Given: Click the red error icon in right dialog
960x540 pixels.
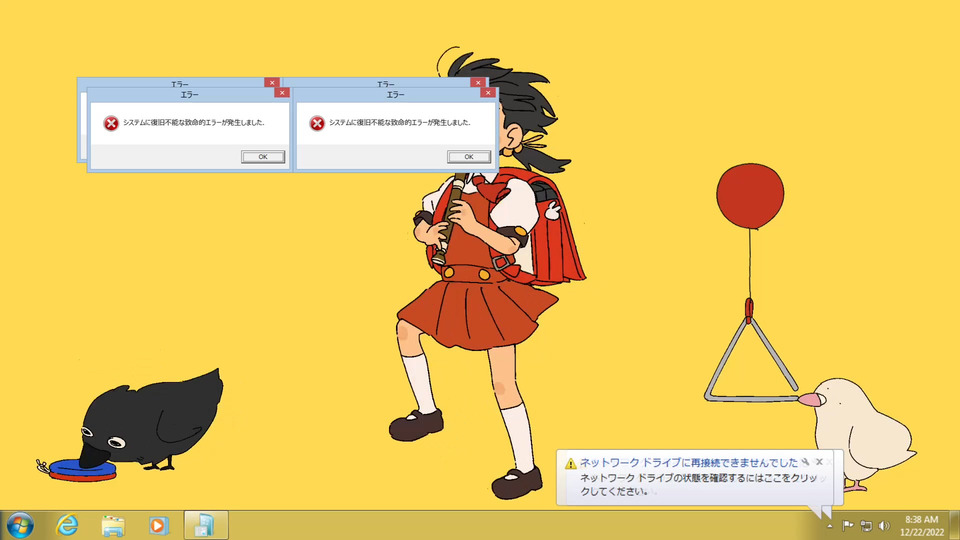Looking at the screenshot, I should click(317, 123).
